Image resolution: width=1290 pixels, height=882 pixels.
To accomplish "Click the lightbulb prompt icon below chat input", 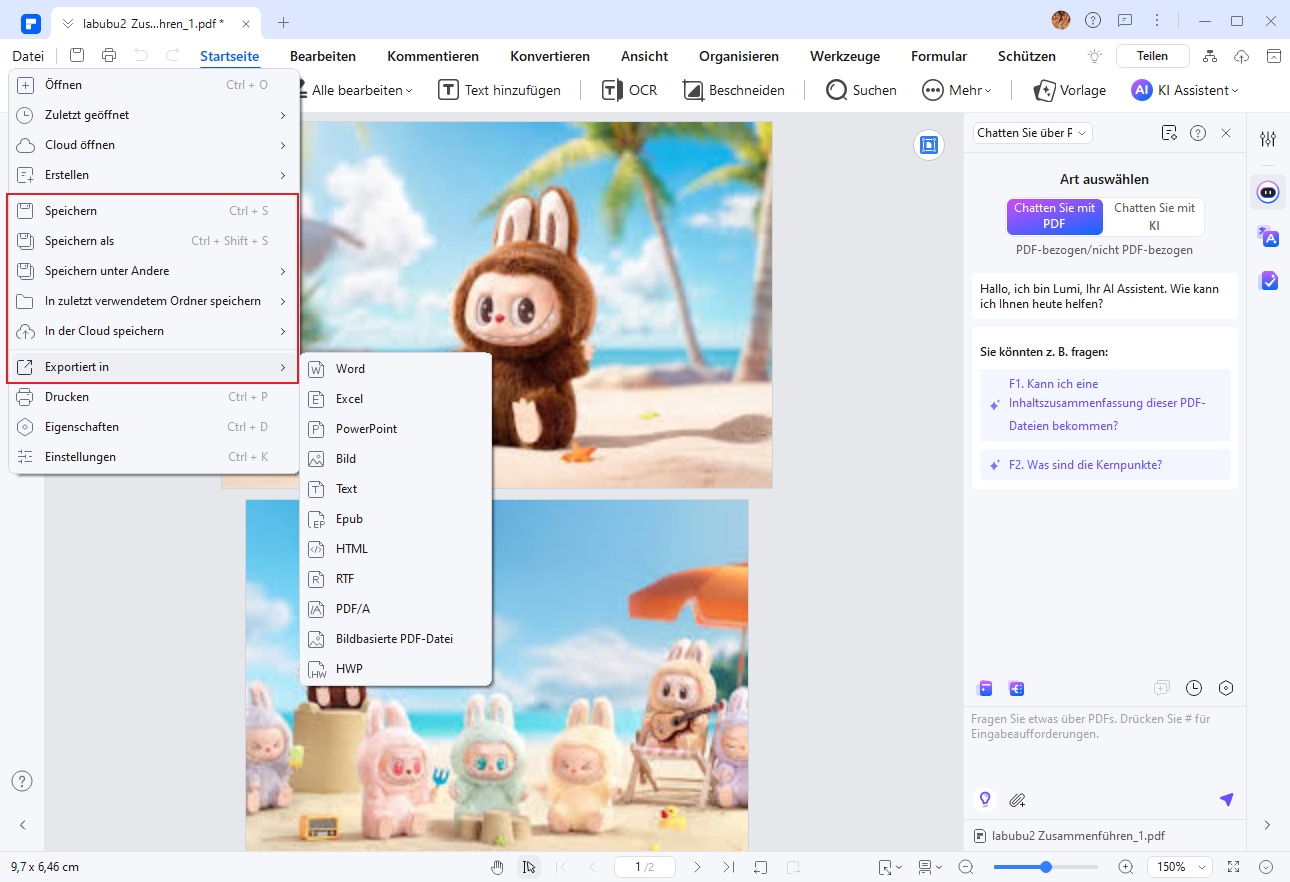I will (985, 799).
